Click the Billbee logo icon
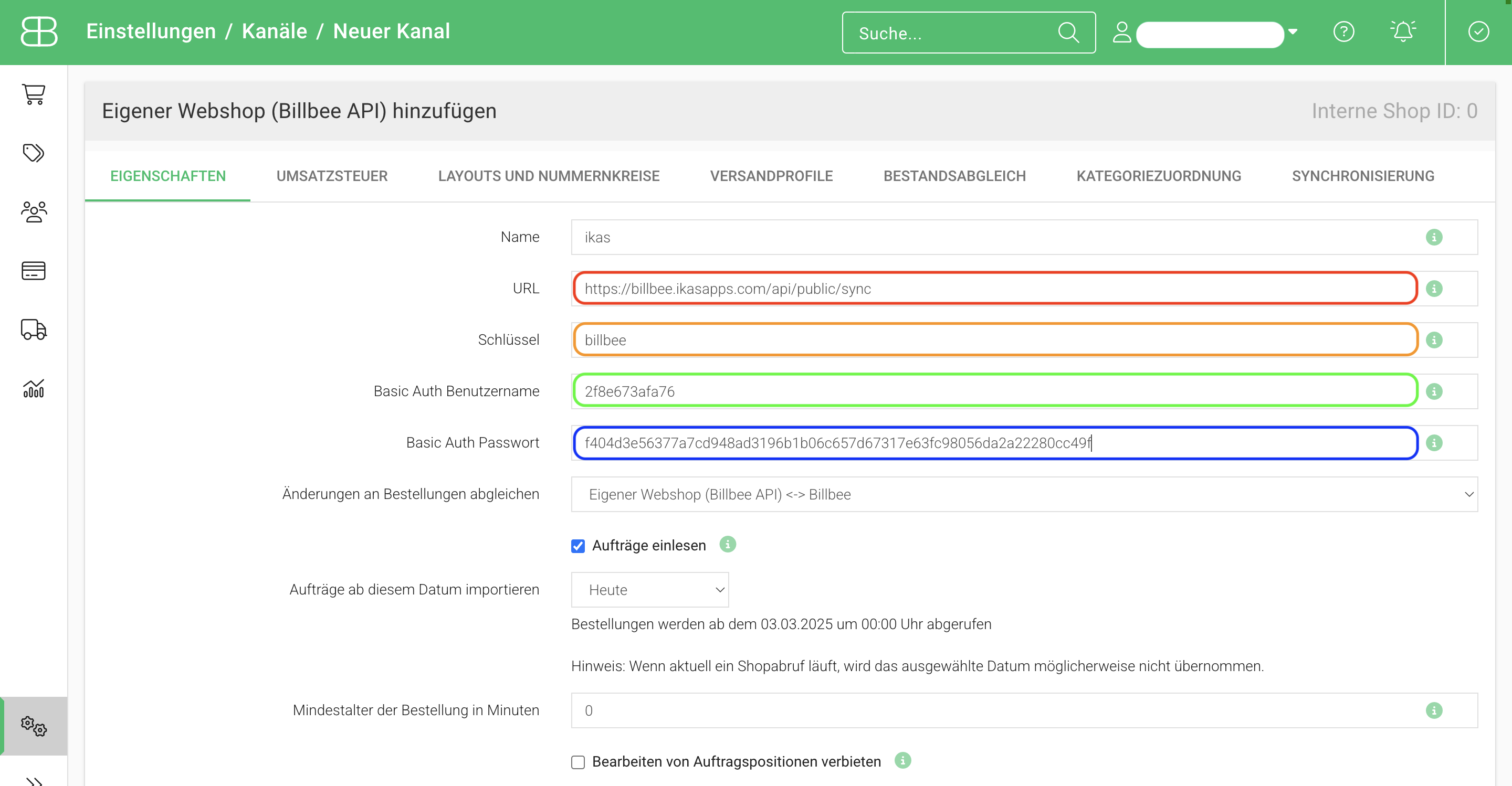 coord(39,31)
